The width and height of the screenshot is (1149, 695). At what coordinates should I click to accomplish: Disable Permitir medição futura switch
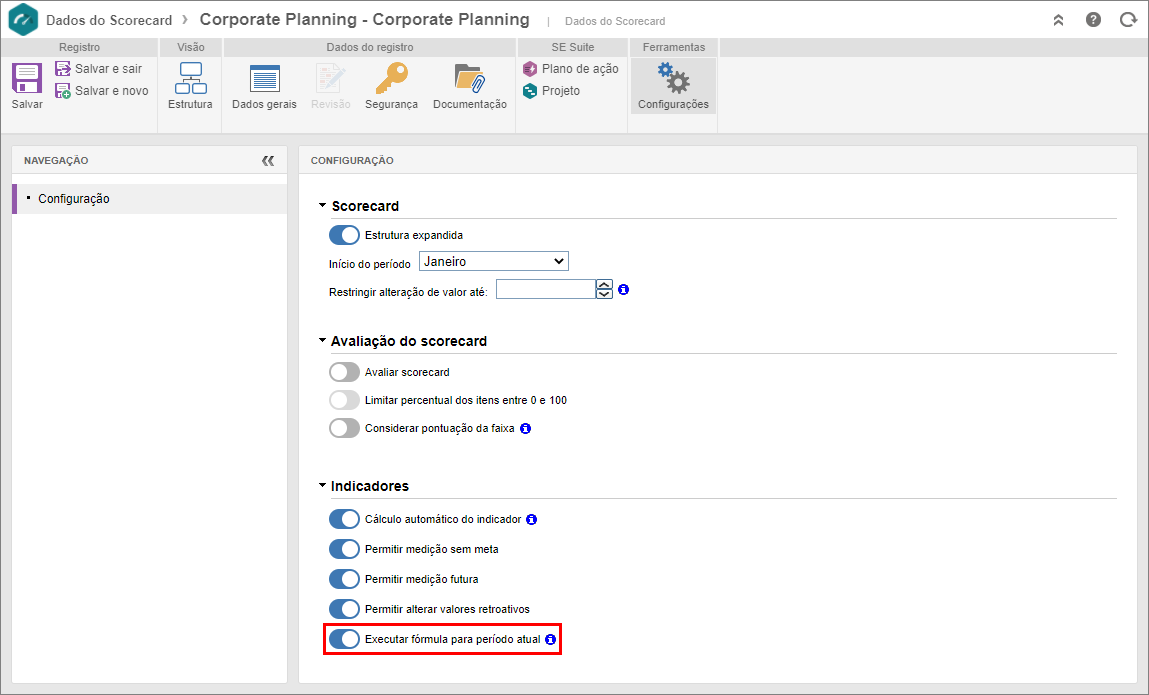tap(344, 578)
